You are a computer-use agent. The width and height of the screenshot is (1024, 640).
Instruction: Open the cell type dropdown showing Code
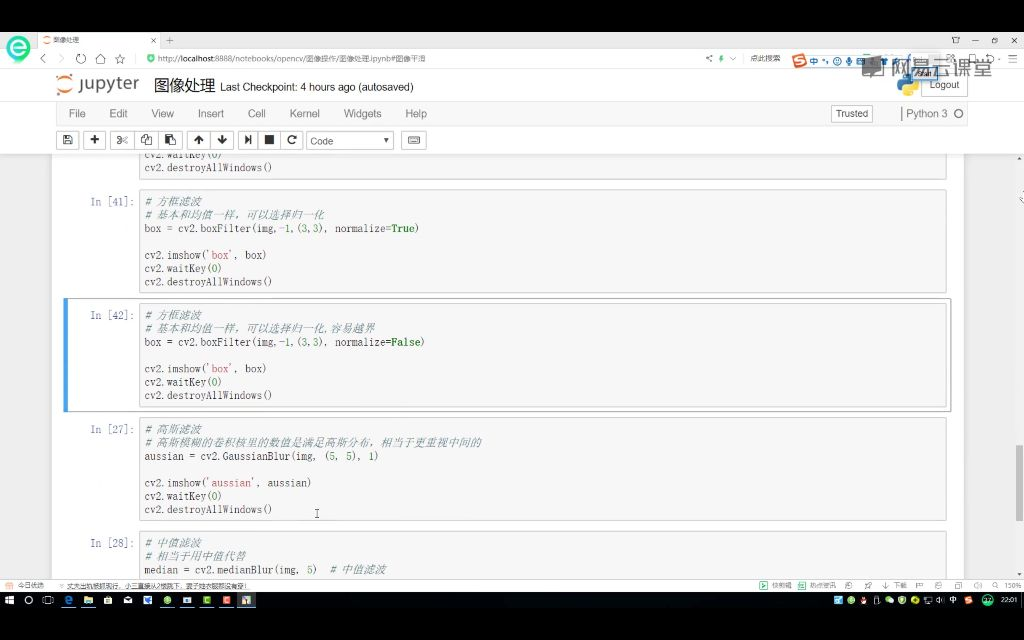pyautogui.click(x=350, y=140)
